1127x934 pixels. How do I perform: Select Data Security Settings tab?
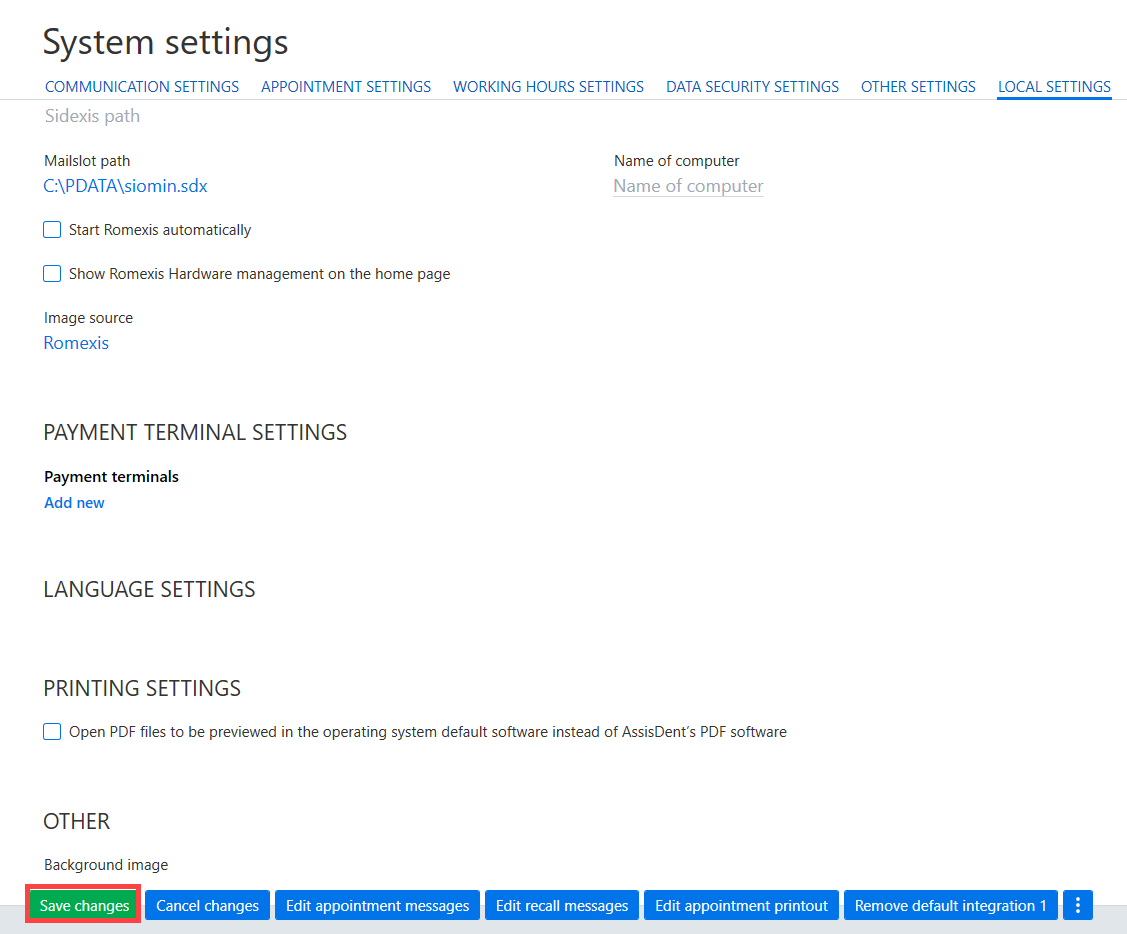pos(752,87)
